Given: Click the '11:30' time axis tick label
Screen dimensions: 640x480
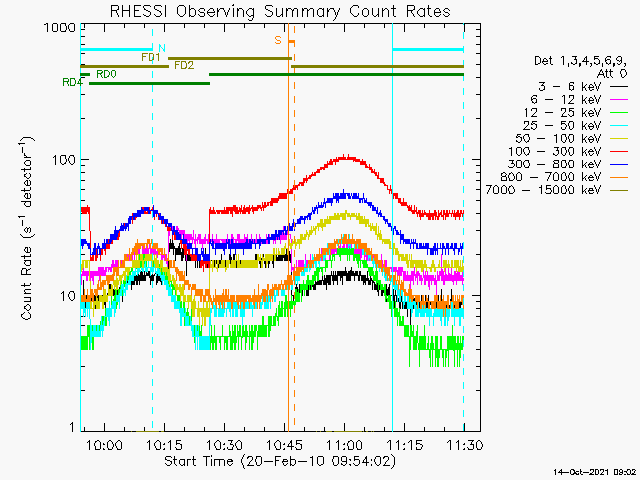Looking at the screenshot, I should 465,444.
